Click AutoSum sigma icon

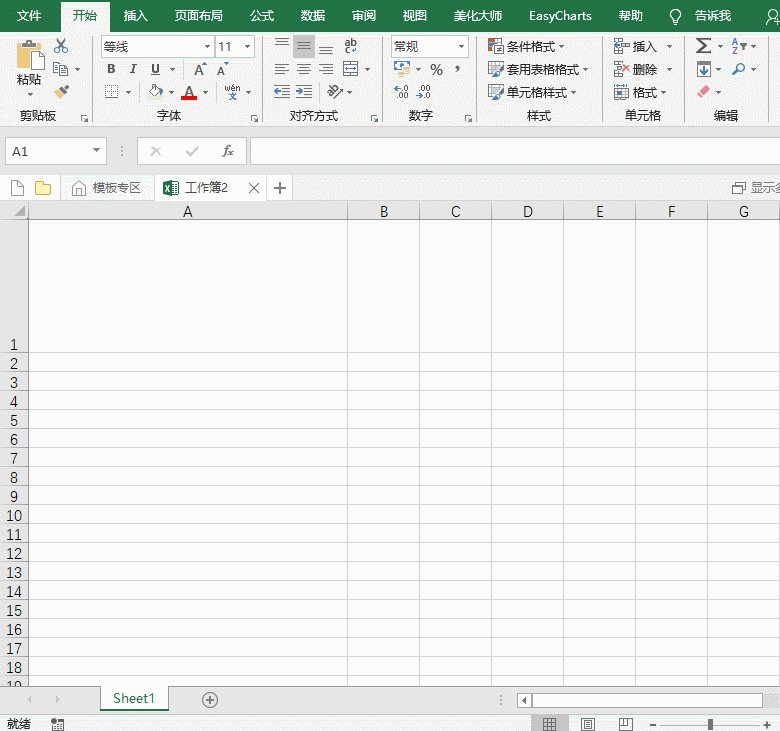703,46
